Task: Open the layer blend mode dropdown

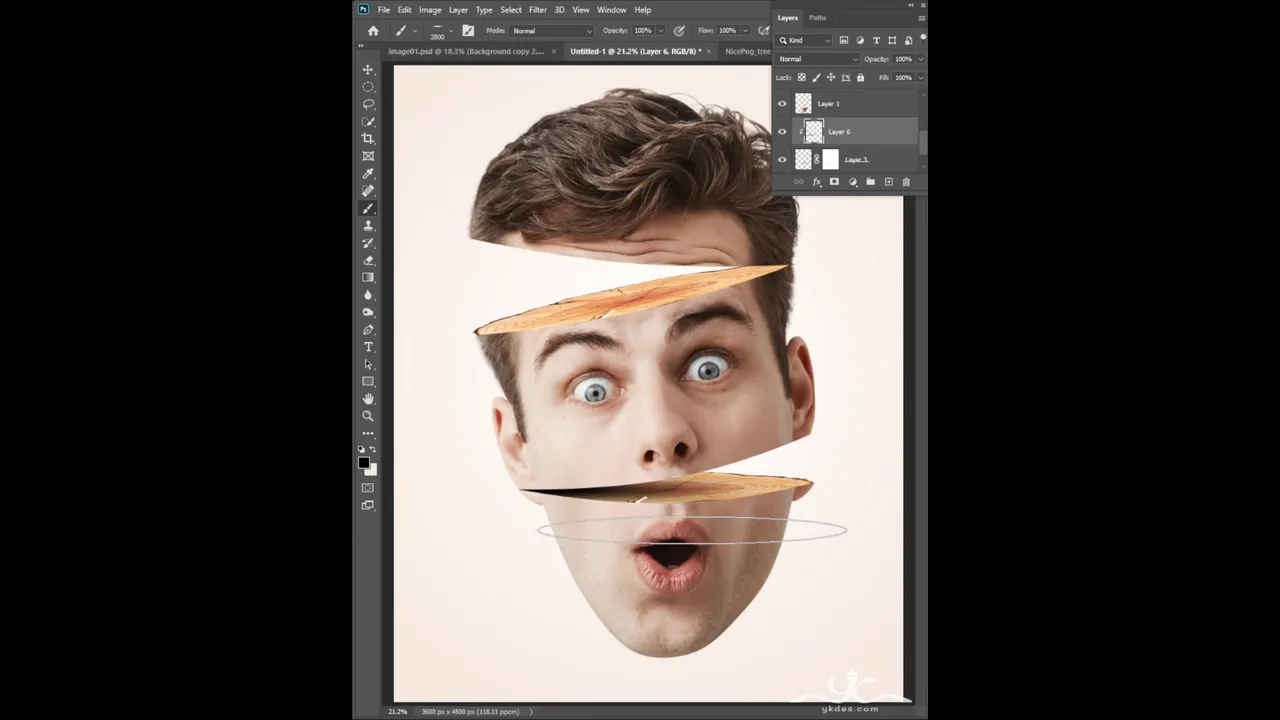Action: [818, 59]
